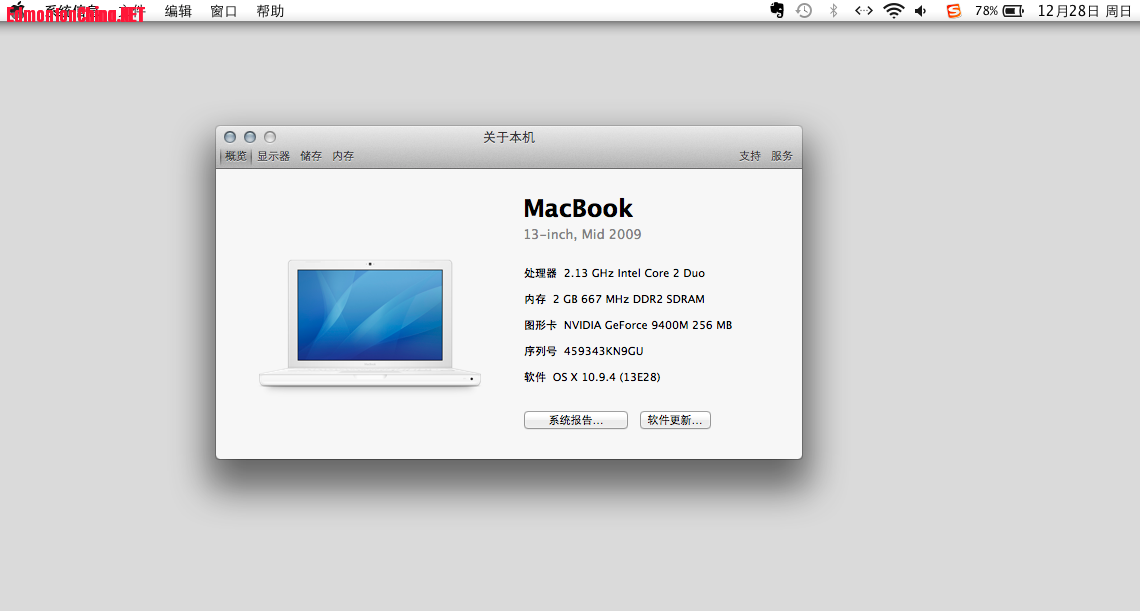Open the 窗口 menu
This screenshot has width=1140, height=611.
pyautogui.click(x=224, y=11)
